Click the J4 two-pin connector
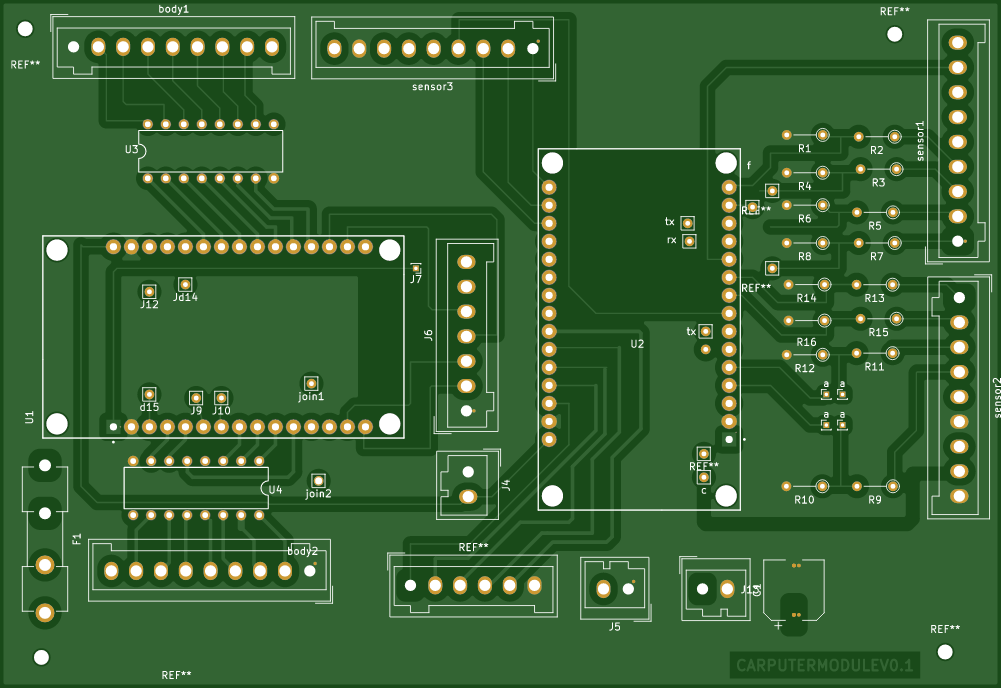 click(x=468, y=484)
